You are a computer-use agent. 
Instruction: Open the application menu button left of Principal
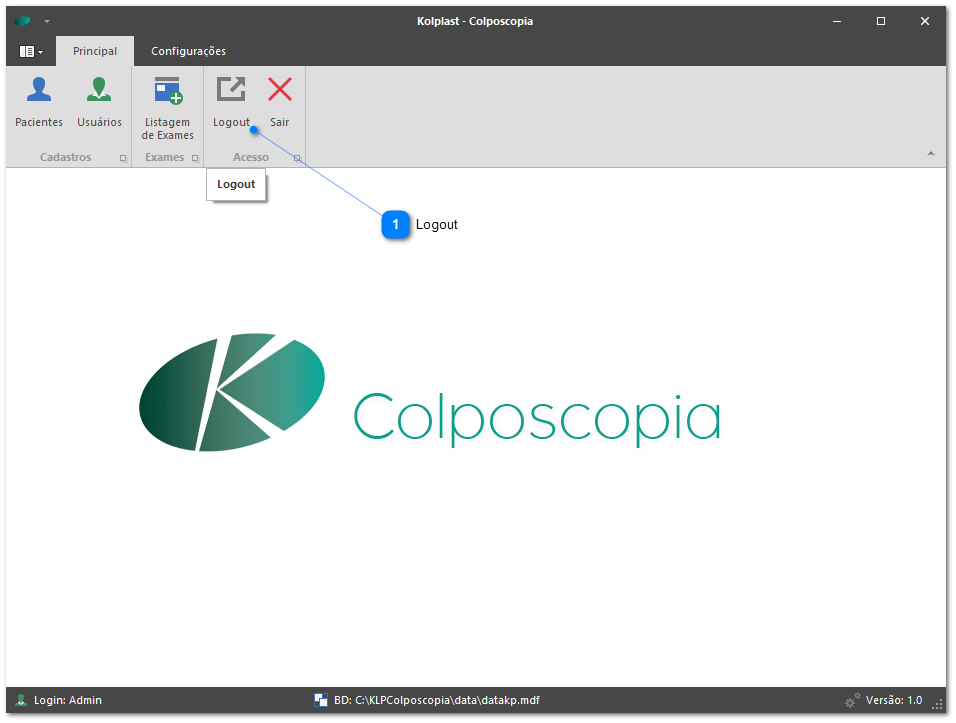click(31, 51)
